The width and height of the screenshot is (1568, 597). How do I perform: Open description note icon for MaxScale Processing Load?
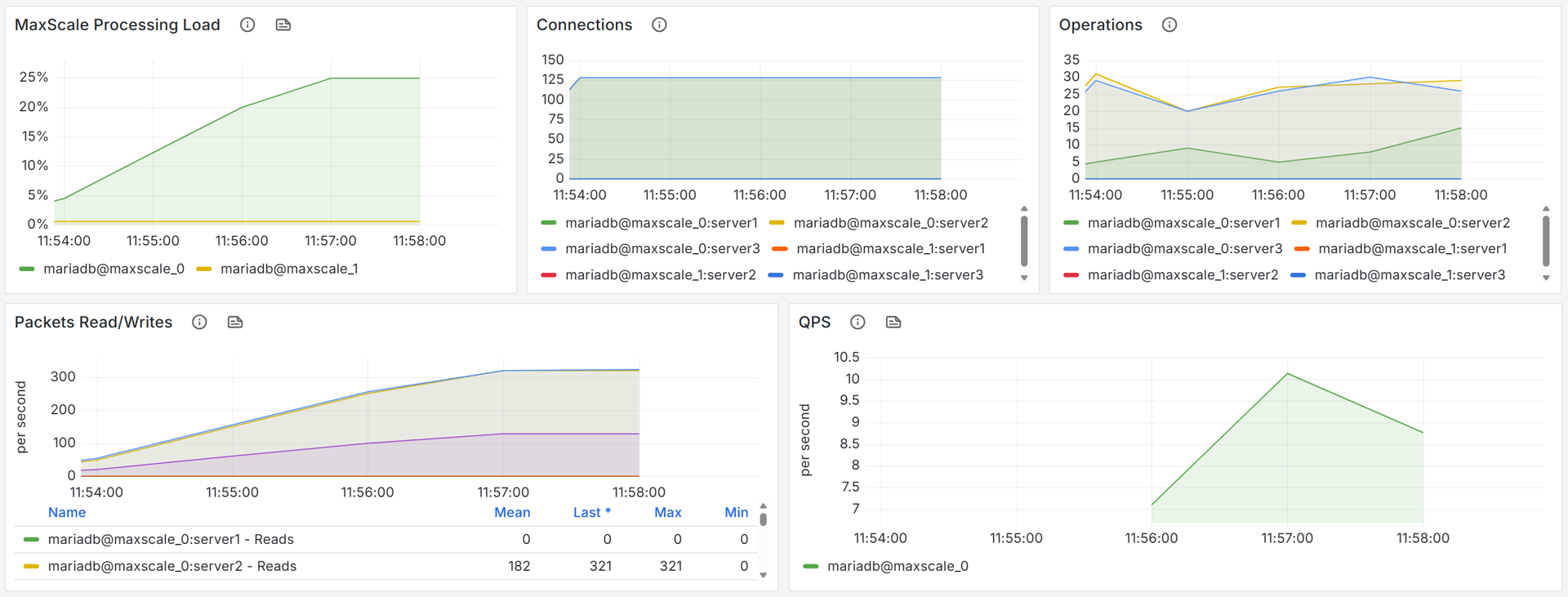(283, 25)
